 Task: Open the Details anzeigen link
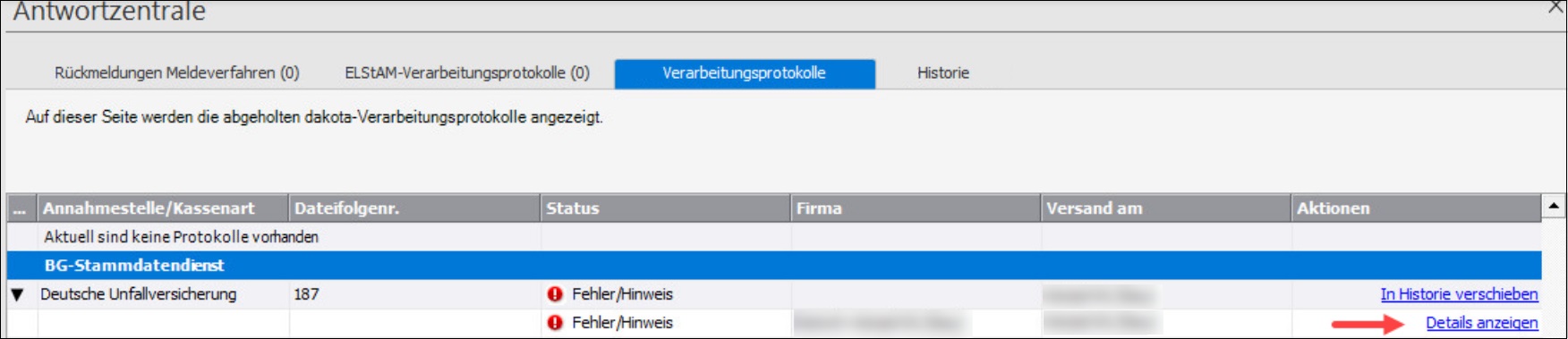click(x=1482, y=323)
